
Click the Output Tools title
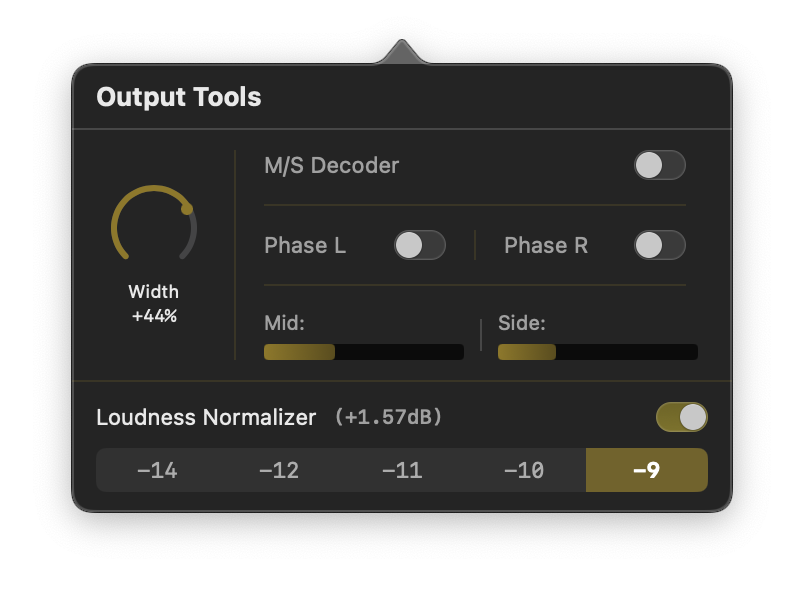[x=179, y=97]
